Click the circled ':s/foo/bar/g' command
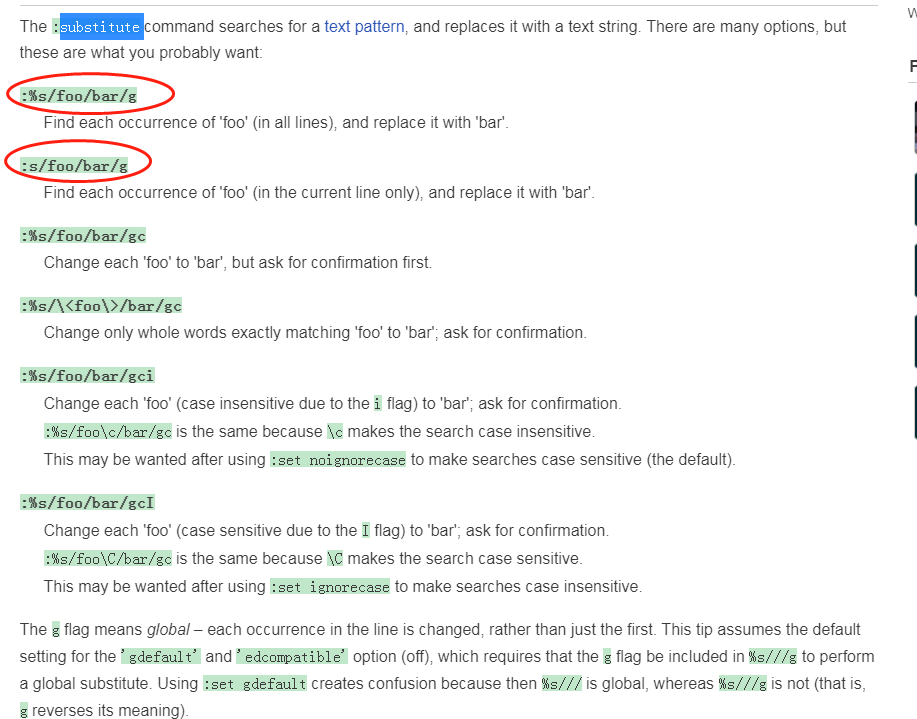This screenshot has height=719, width=917. pos(74,166)
